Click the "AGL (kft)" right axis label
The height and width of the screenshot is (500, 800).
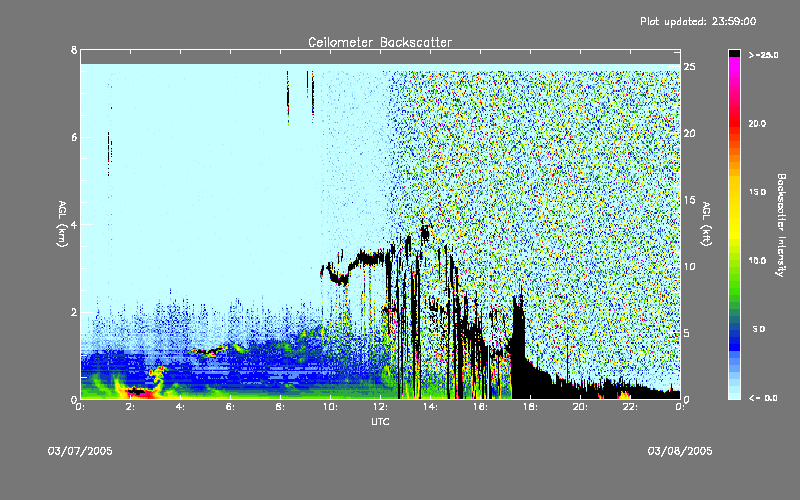pos(707,224)
